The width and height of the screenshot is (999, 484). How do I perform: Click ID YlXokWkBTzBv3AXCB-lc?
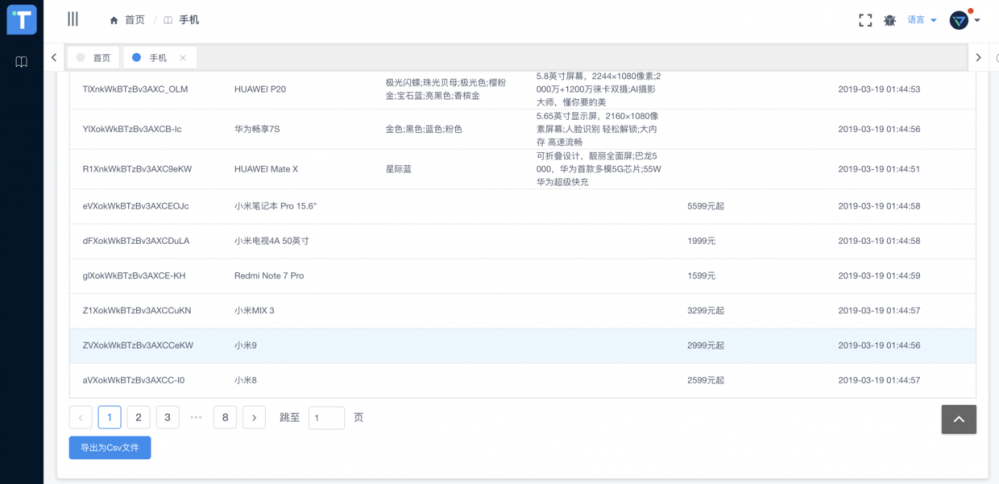pyautogui.click(x=133, y=129)
